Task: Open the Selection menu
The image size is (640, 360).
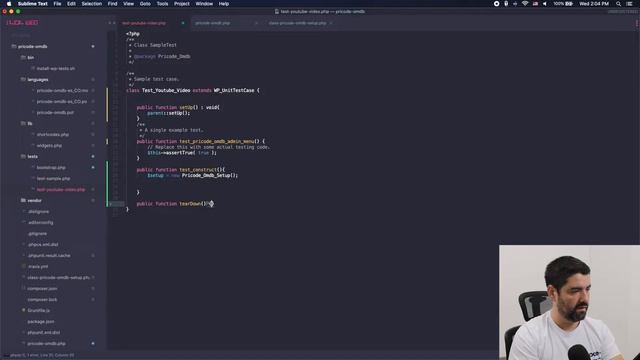Action: (x=91, y=4)
